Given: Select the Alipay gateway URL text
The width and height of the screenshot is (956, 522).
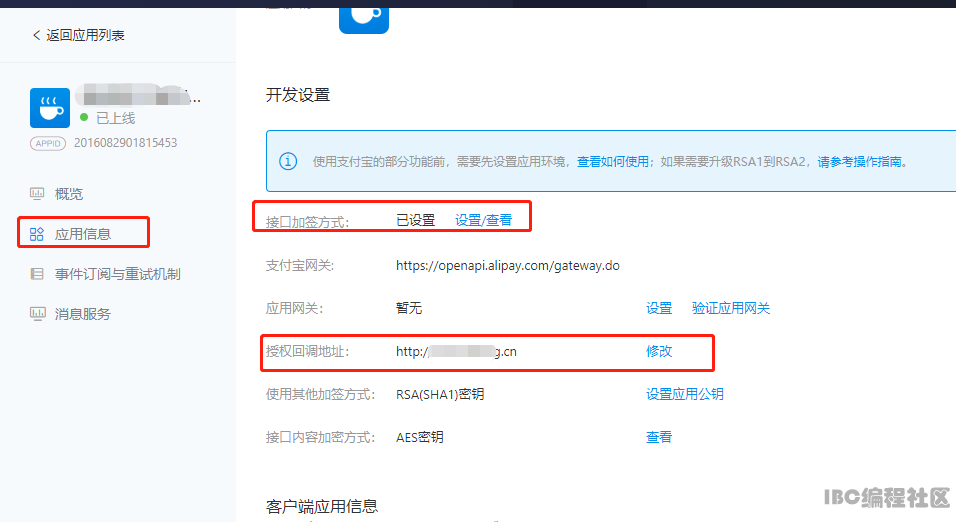Looking at the screenshot, I should (x=508, y=266).
